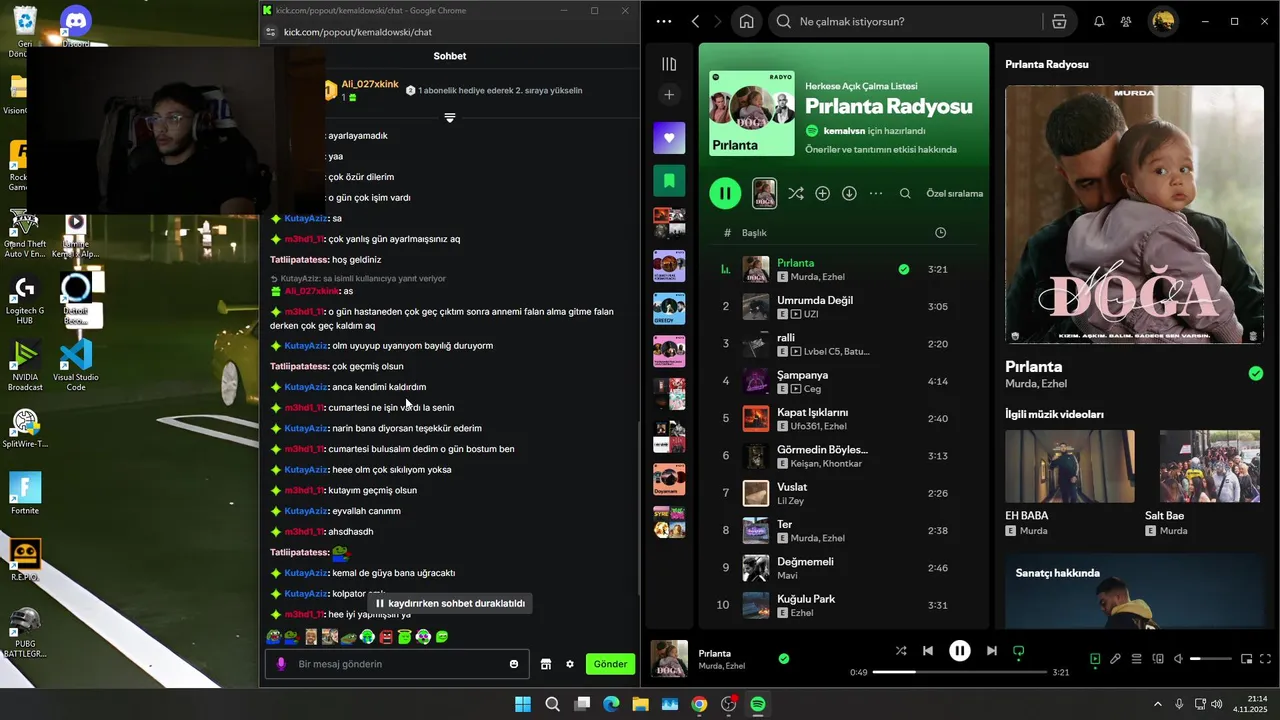The width and height of the screenshot is (1280, 720).
Task: Open Spotify Home
Action: click(x=746, y=21)
